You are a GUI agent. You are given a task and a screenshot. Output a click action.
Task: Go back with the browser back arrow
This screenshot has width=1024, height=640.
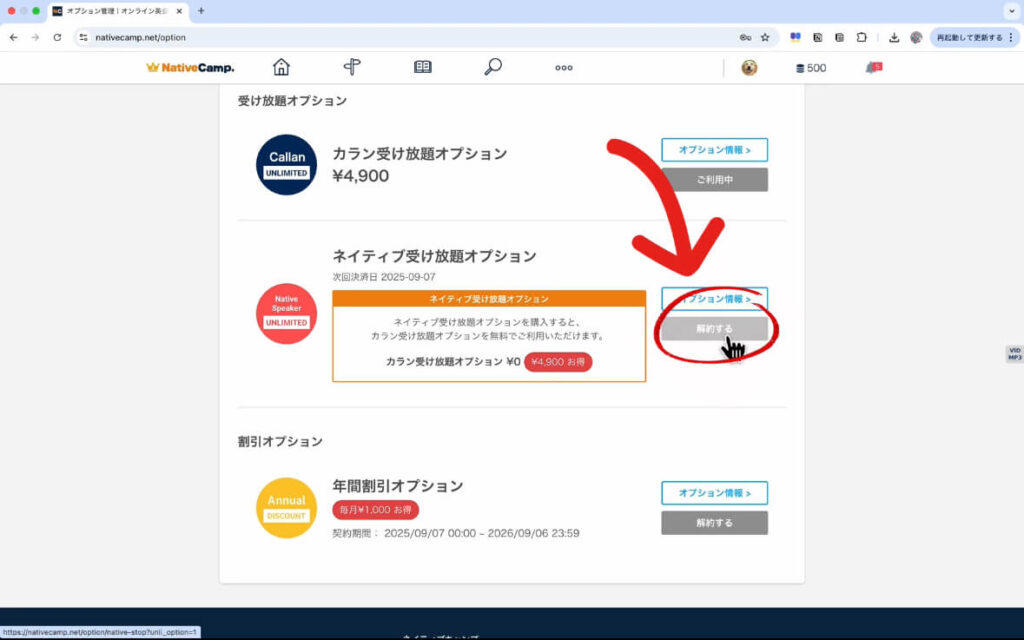tap(14, 37)
